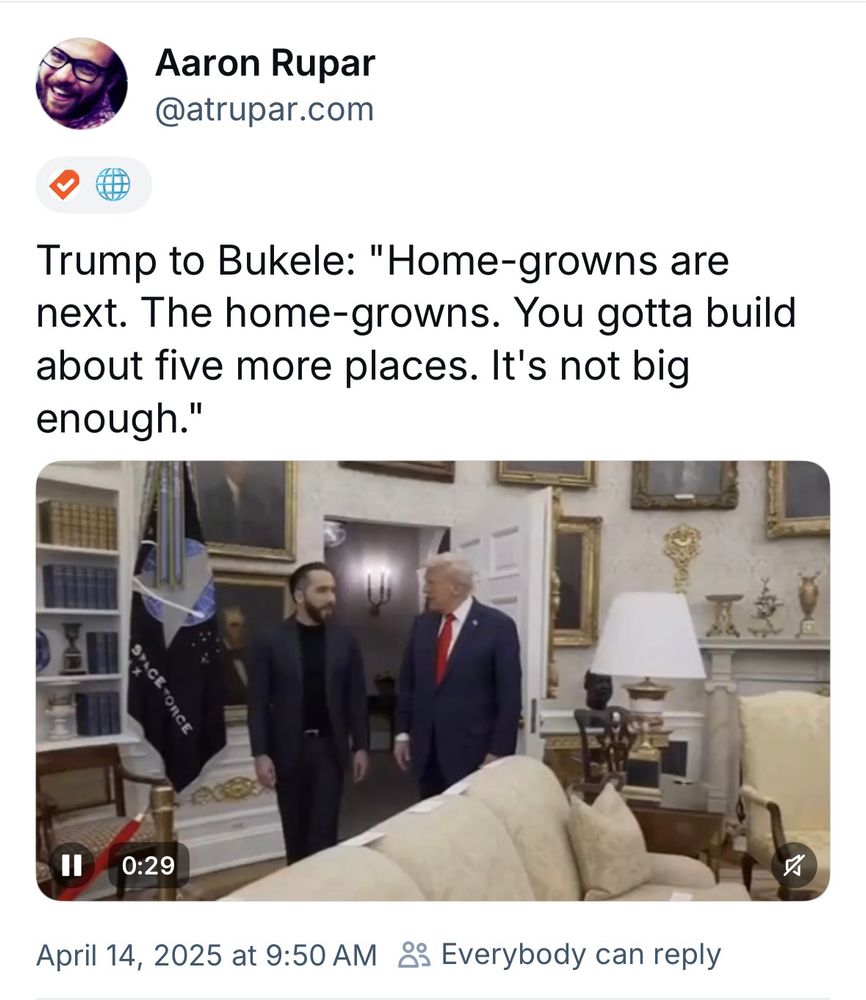This screenshot has width=866, height=1000.
Task: Select the post text starting Trump to Bukele
Action: [416, 339]
